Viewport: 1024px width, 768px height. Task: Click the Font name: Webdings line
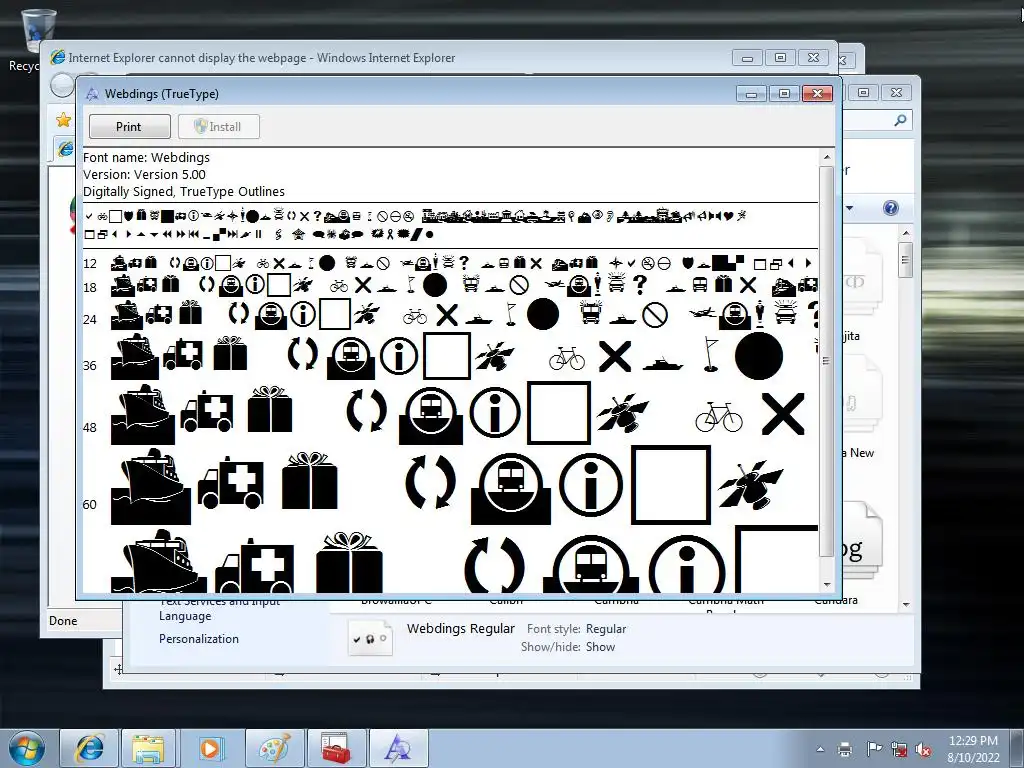(146, 157)
